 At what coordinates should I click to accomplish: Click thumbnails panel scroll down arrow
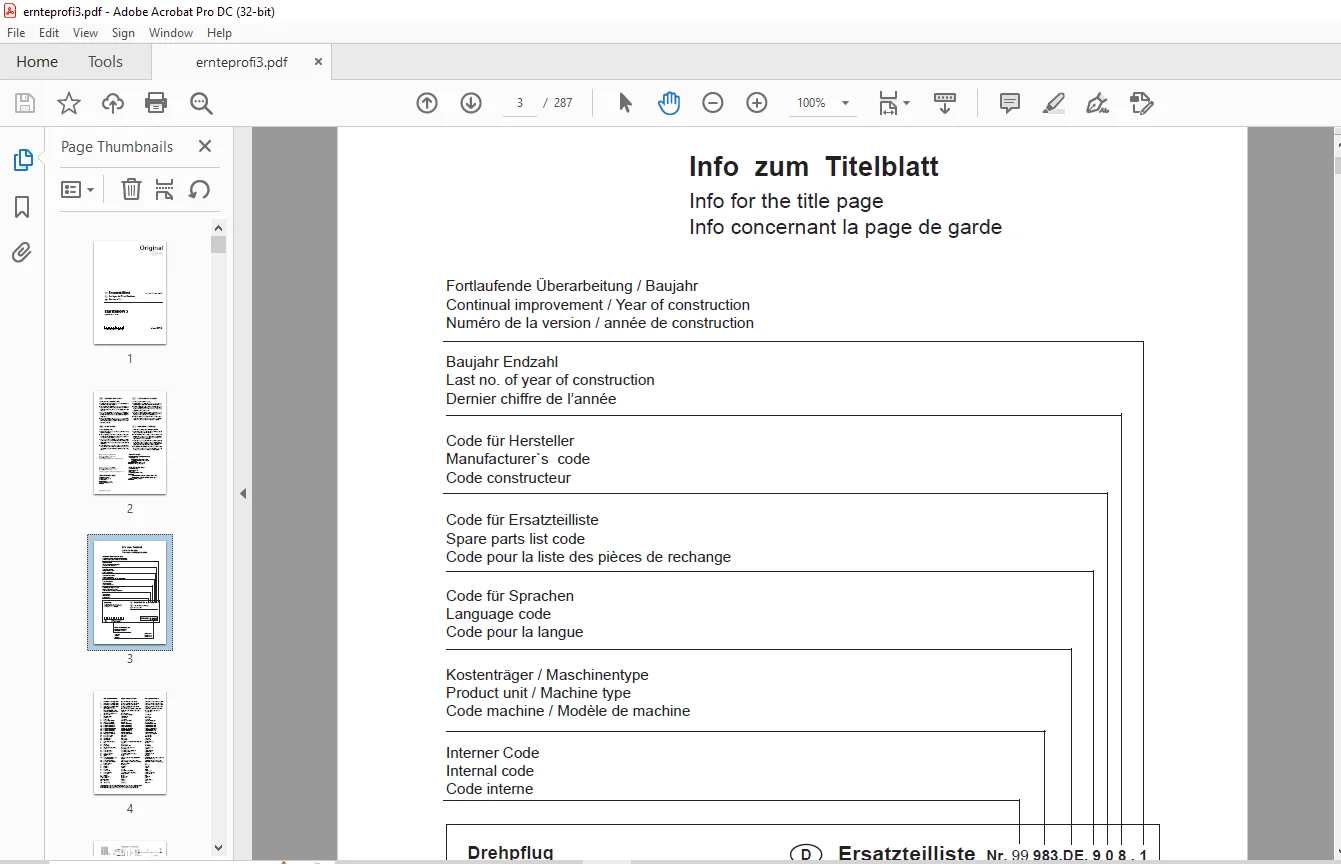[x=218, y=848]
